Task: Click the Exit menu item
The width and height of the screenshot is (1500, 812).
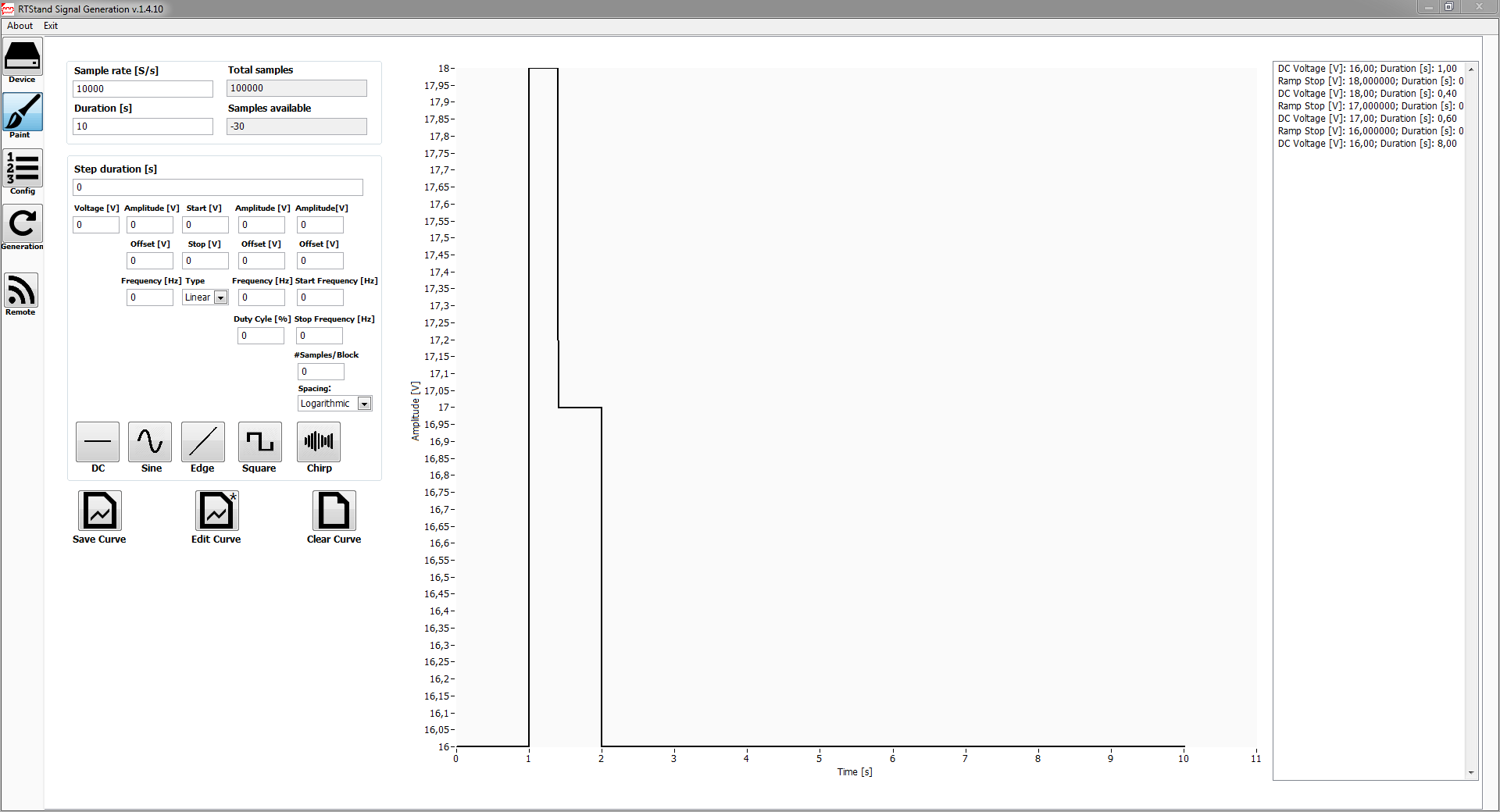Action: pyautogui.click(x=51, y=26)
